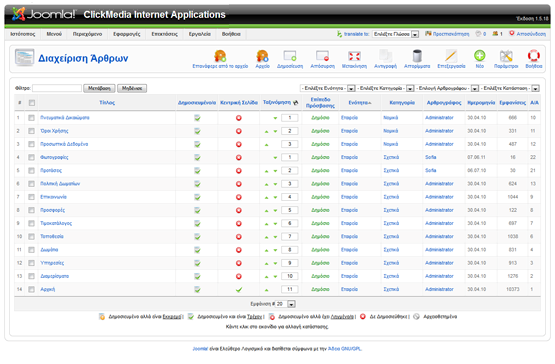
Task: Click the logged-in users icon showing 1
Action: tap(495, 34)
